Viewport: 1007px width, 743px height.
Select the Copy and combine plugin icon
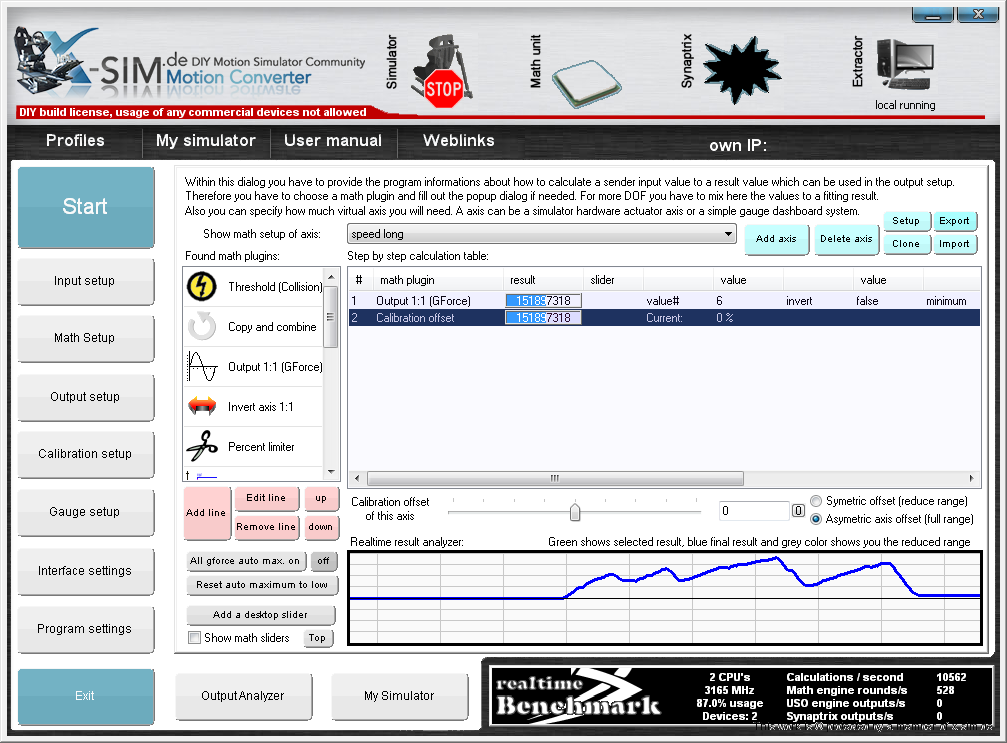pos(202,327)
